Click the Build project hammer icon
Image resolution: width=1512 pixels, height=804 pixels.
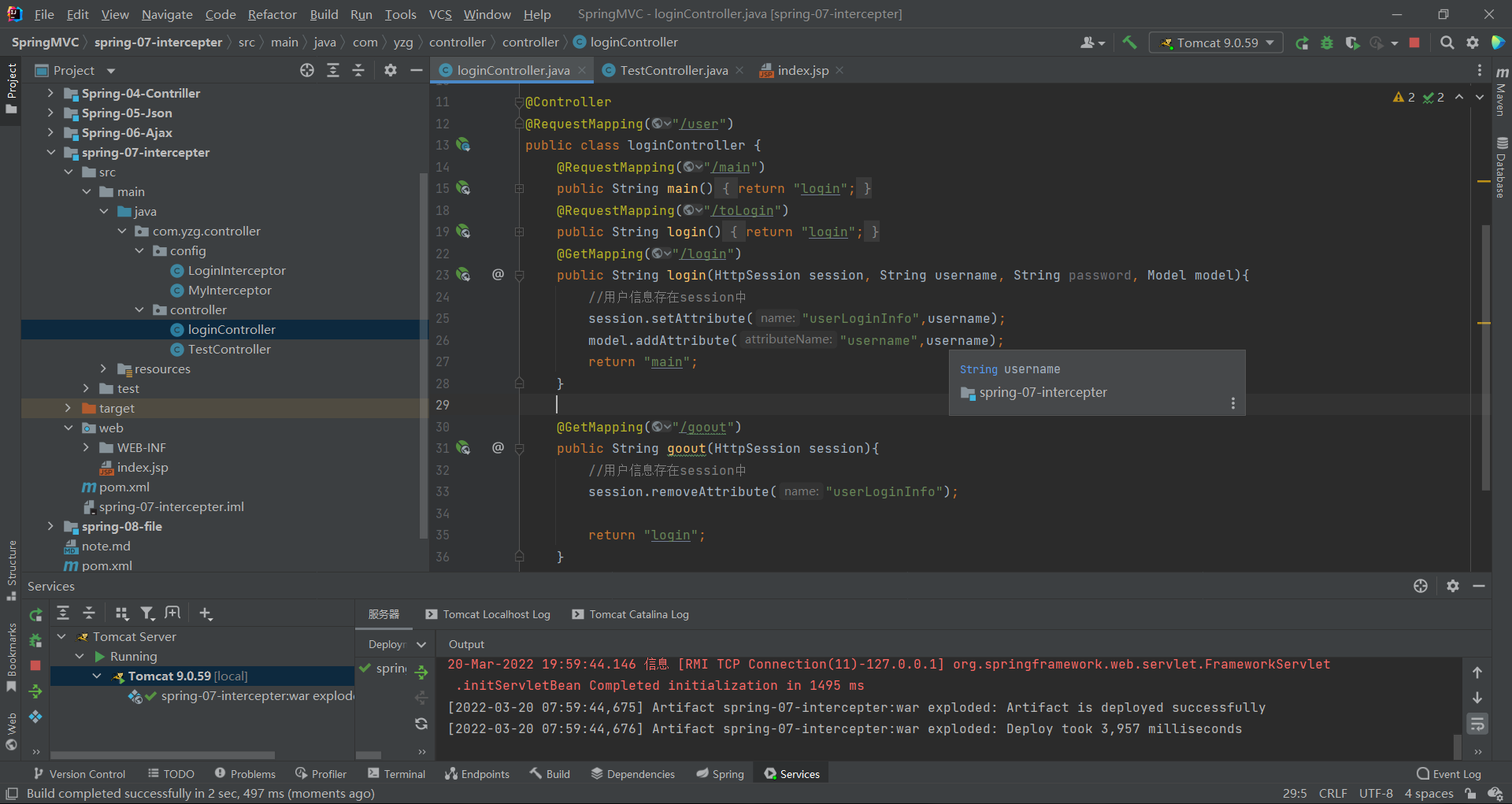(x=1129, y=43)
